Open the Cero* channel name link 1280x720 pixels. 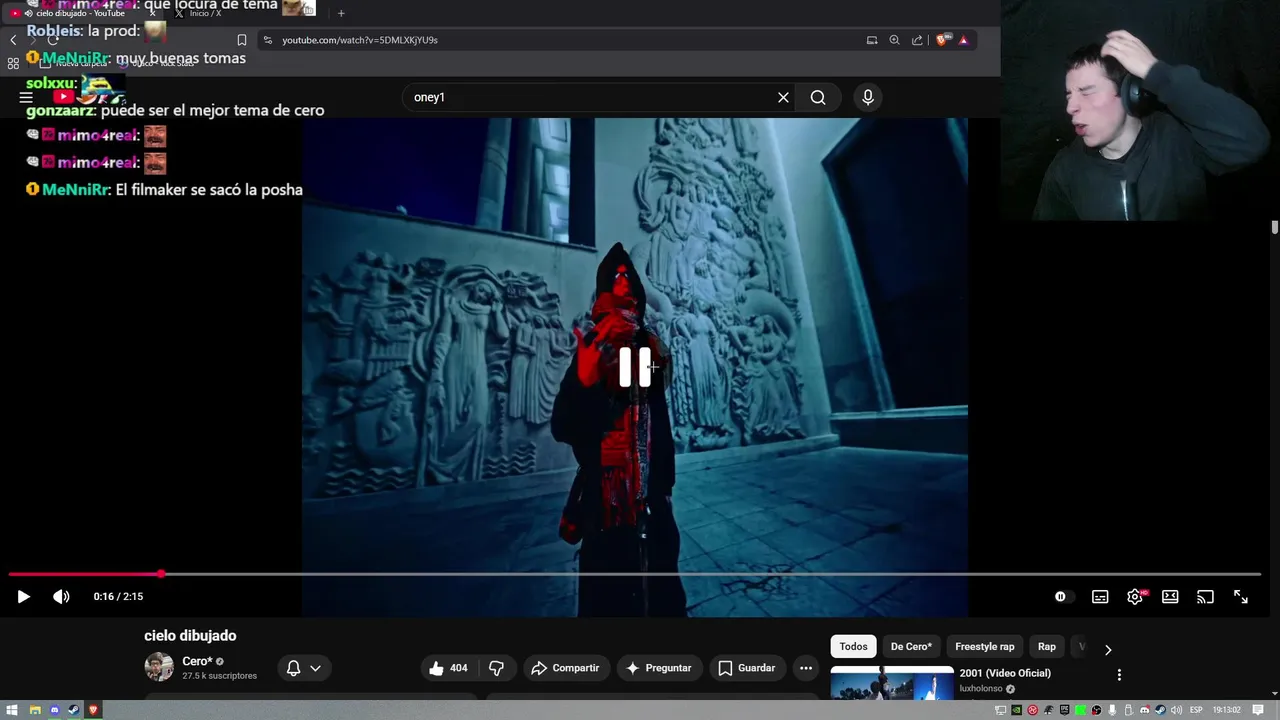(x=197, y=661)
